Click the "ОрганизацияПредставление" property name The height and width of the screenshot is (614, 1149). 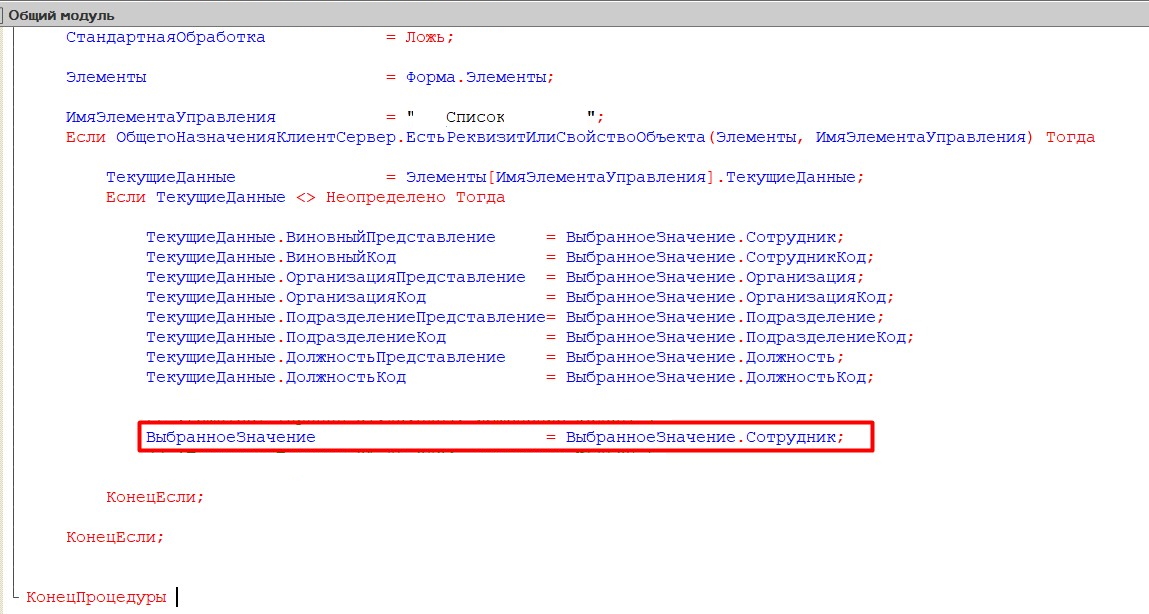[406, 277]
